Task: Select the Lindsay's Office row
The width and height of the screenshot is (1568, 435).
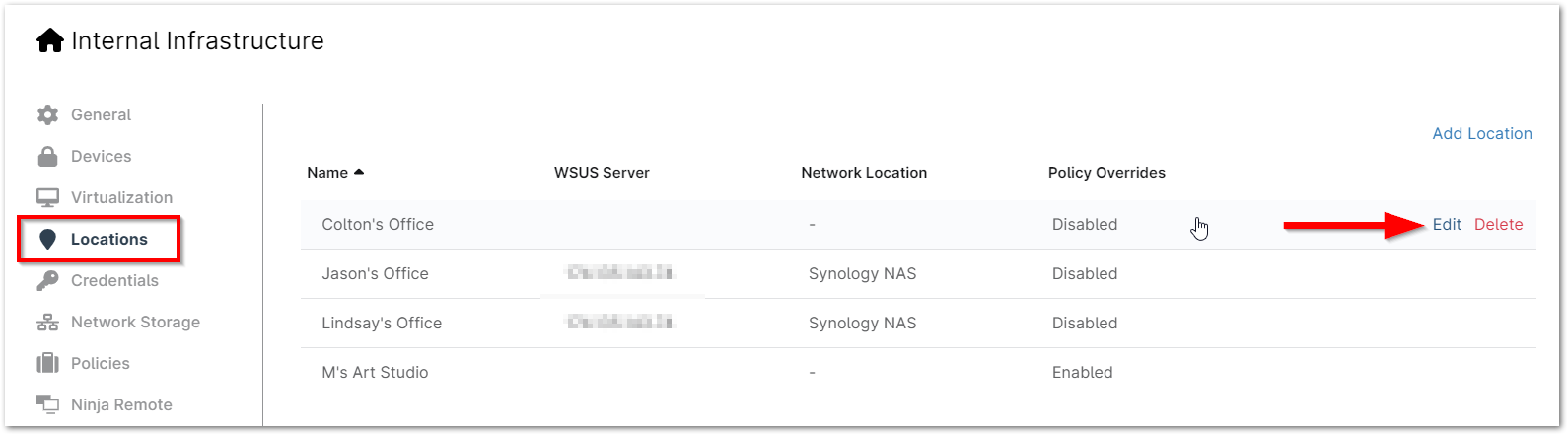Action: (x=382, y=324)
